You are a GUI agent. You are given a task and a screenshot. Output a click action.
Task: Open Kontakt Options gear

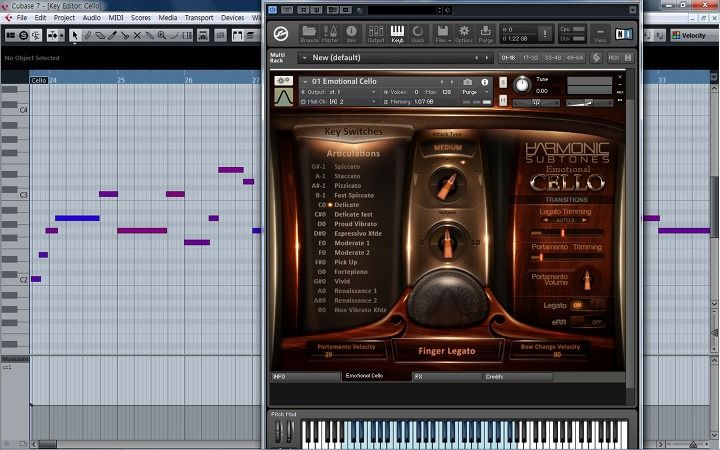coord(464,34)
